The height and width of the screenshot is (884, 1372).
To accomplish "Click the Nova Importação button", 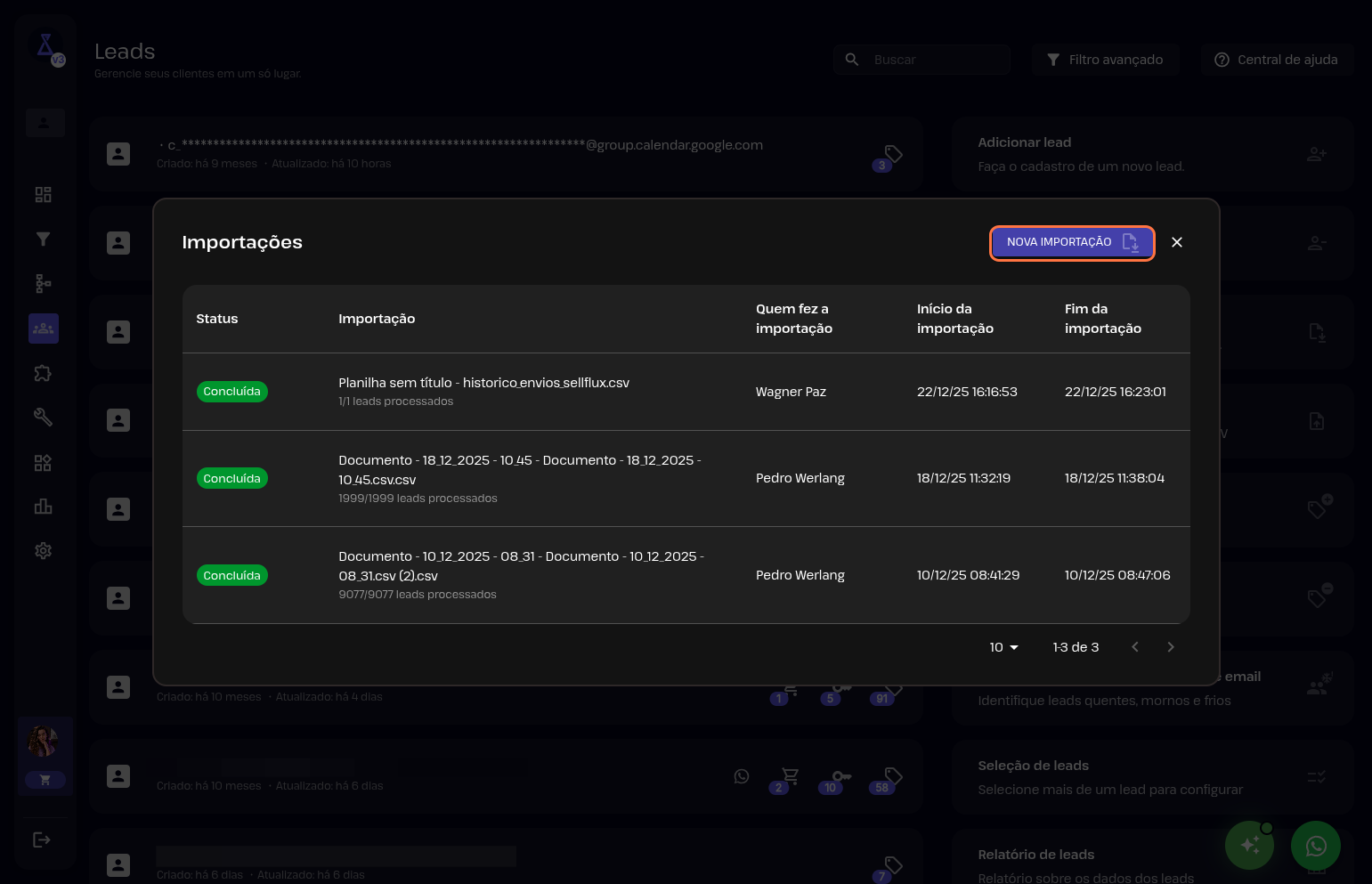I will pos(1071,242).
